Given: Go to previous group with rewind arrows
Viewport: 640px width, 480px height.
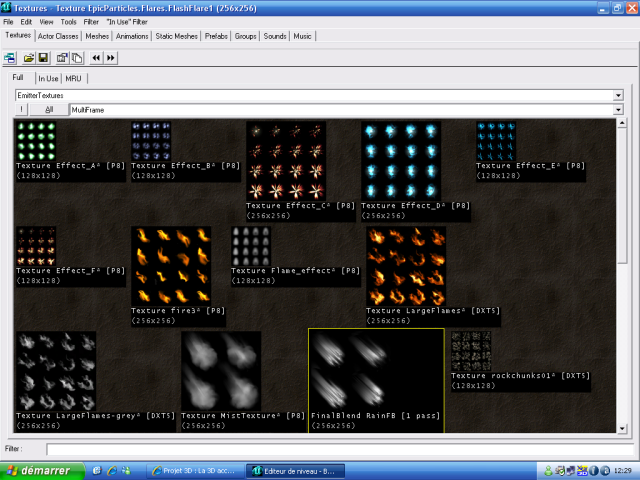Looking at the screenshot, I should coord(96,58).
